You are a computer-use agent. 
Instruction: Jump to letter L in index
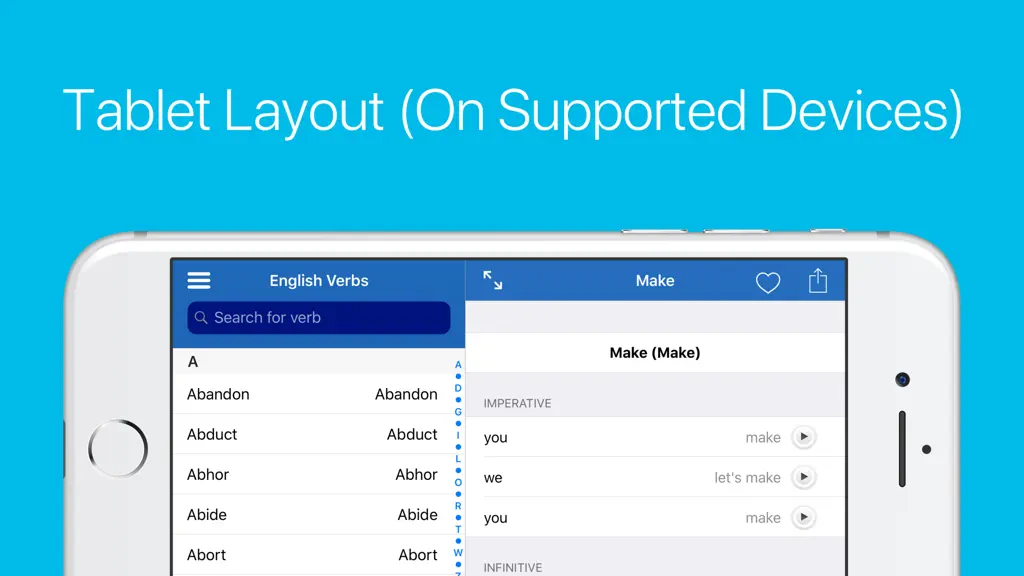[458, 459]
